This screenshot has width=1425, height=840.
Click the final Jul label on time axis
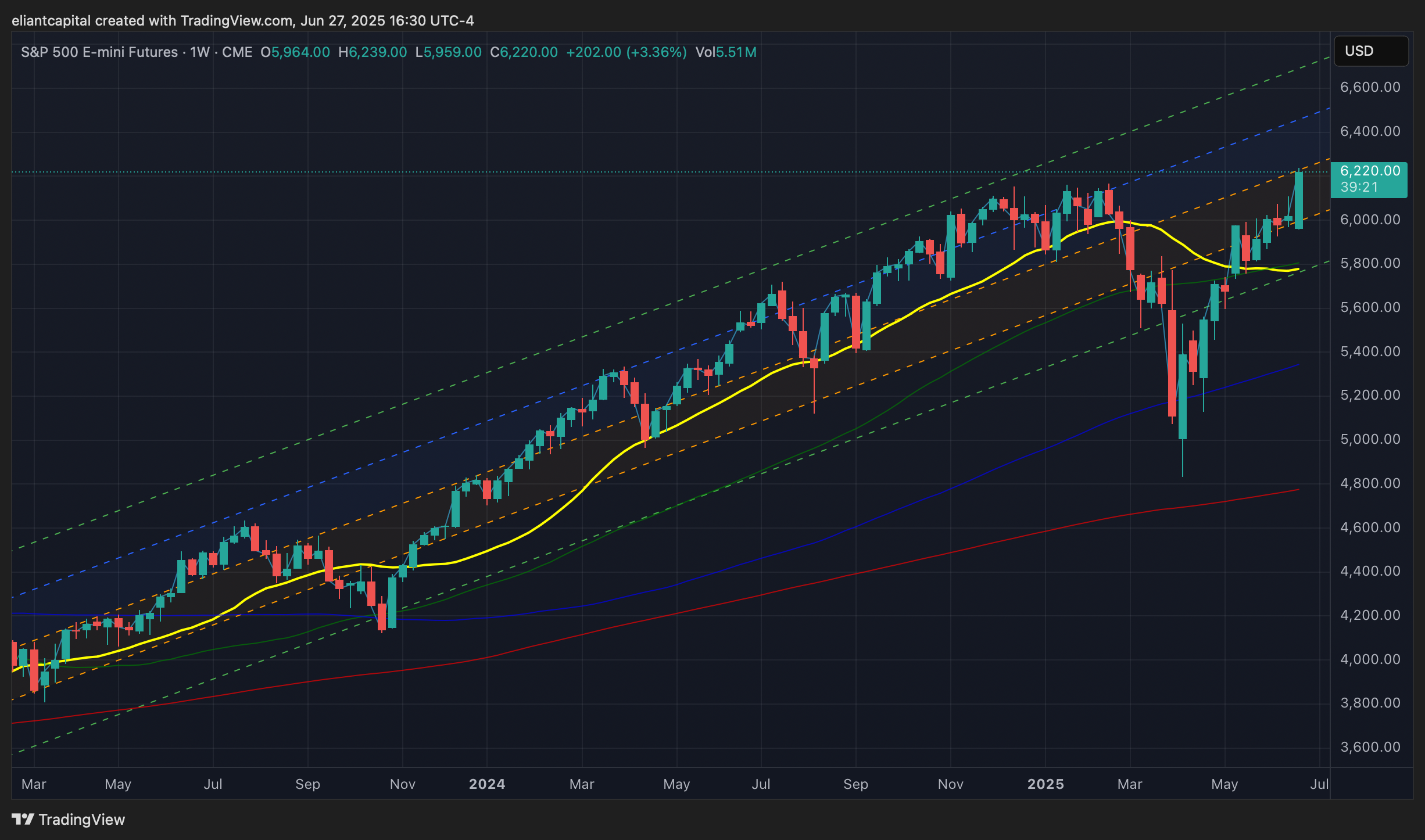tap(1319, 784)
